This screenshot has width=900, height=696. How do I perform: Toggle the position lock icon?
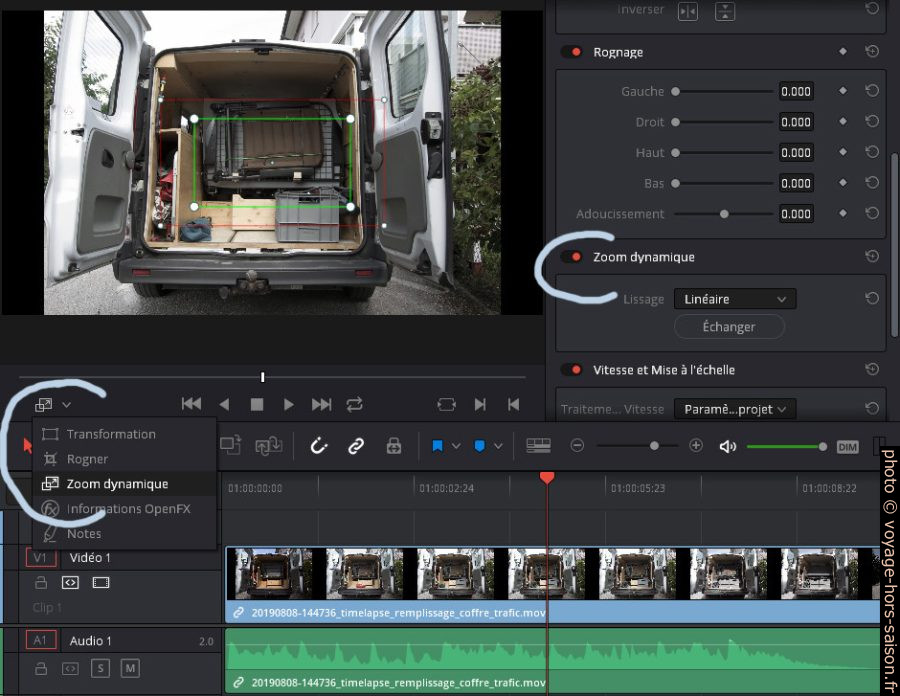pyautogui.click(x=394, y=446)
